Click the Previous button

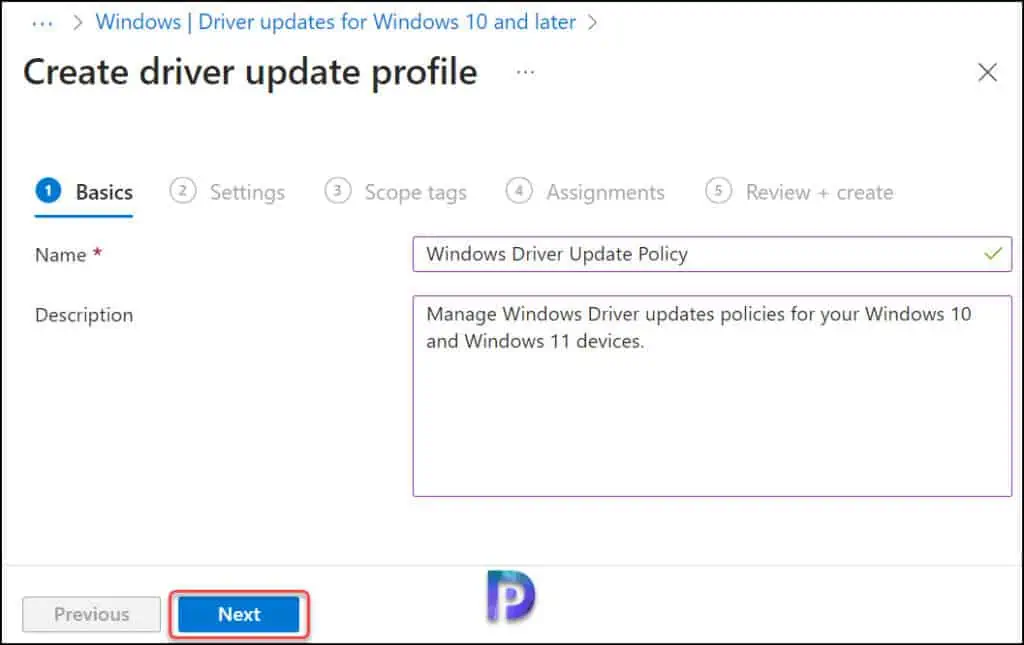[91, 614]
